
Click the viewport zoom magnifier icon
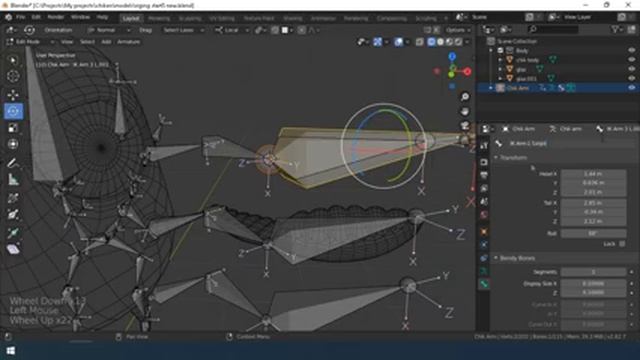[465, 97]
